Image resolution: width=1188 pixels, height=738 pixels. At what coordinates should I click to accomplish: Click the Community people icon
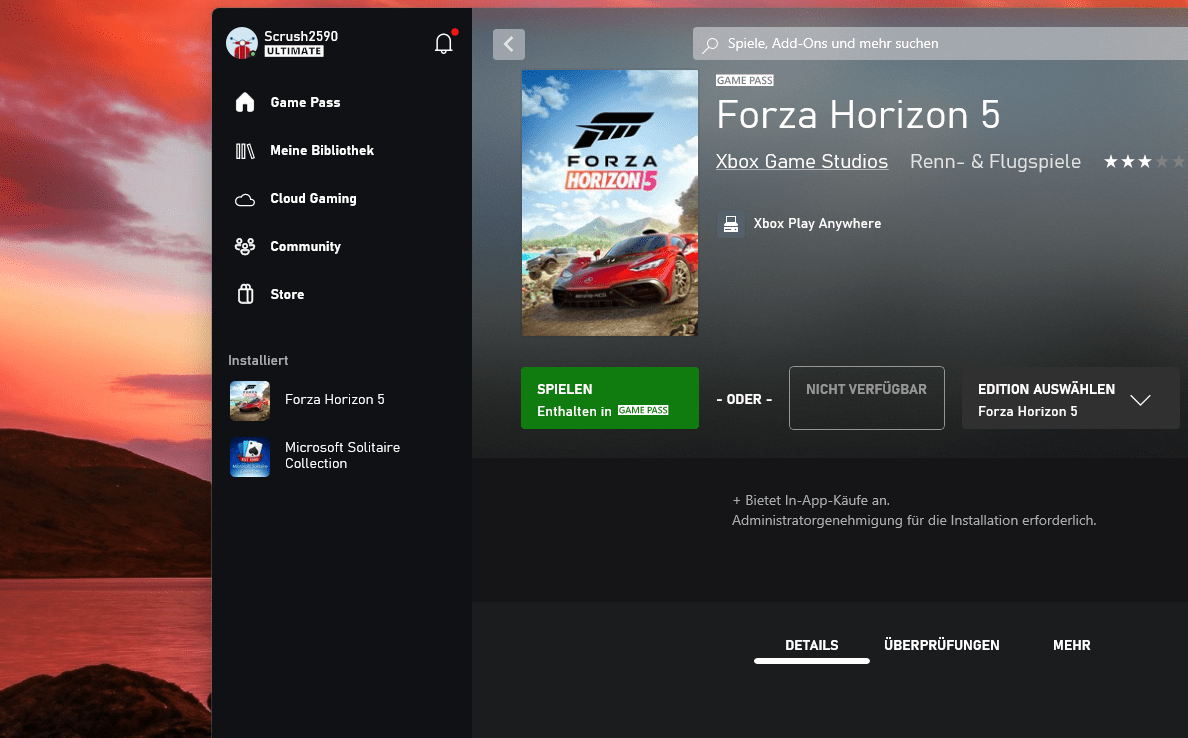pyautogui.click(x=245, y=246)
